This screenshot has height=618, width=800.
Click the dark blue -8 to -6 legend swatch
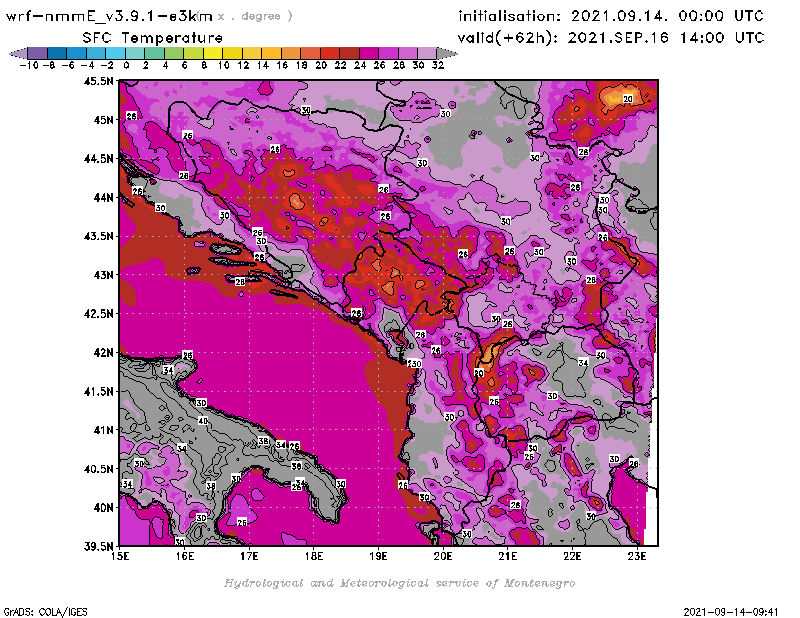pos(57,53)
